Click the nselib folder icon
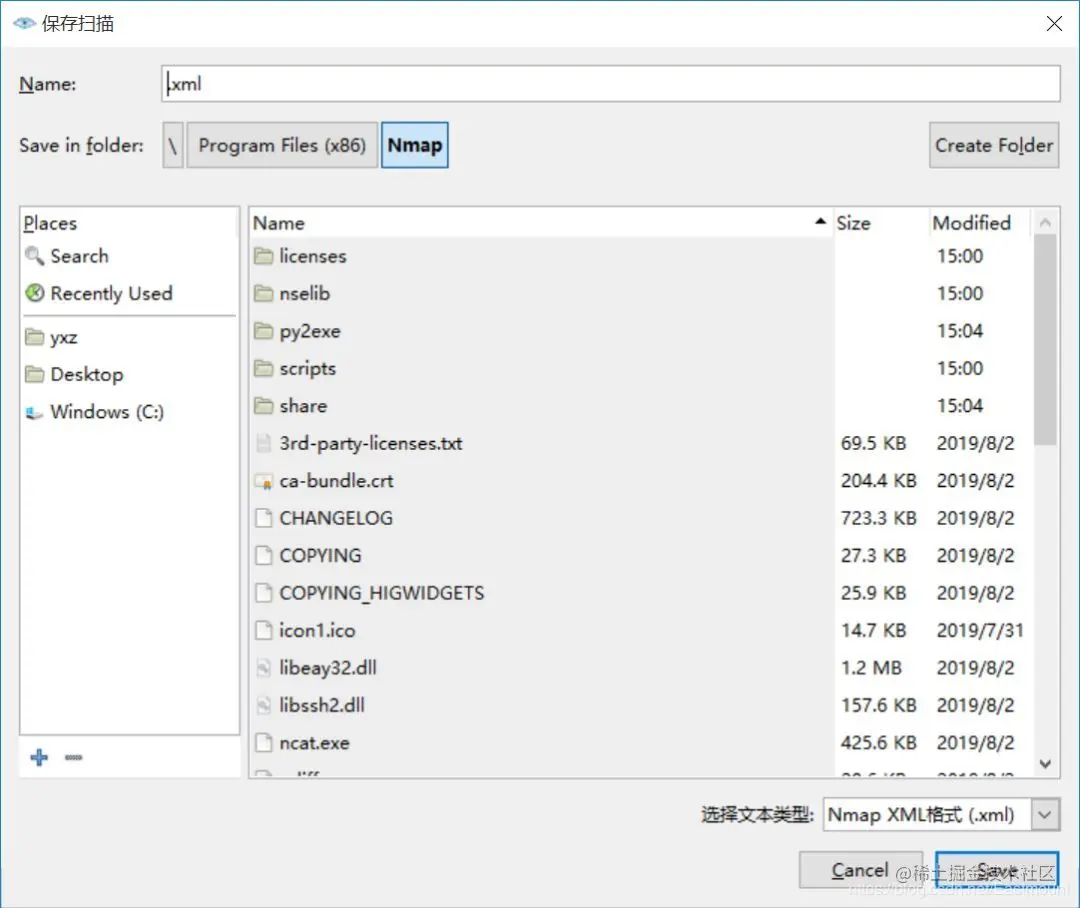 click(263, 293)
